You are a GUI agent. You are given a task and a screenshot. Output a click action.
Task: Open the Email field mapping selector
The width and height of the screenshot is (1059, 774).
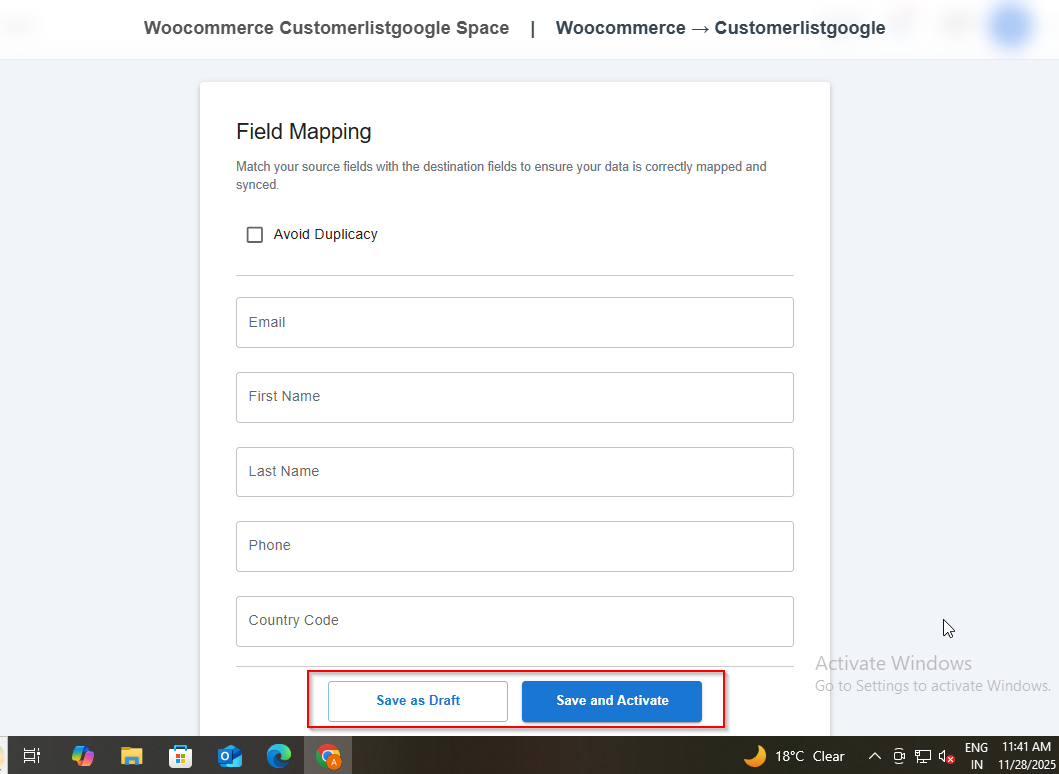coord(514,322)
